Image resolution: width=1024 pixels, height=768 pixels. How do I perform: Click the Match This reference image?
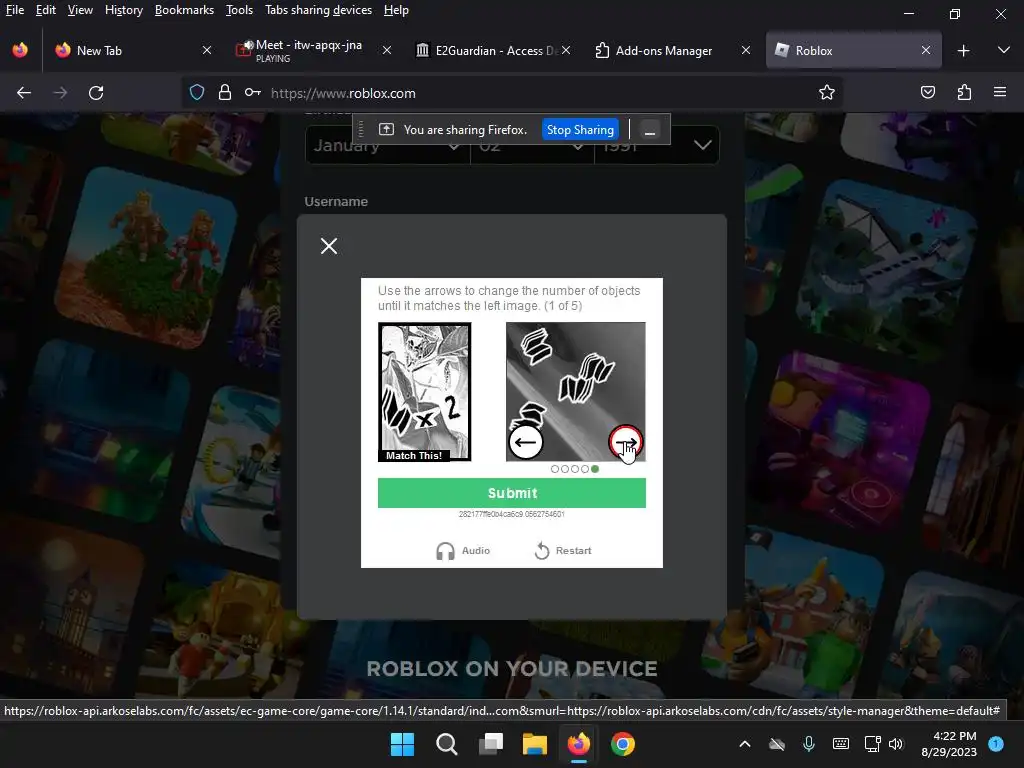click(424, 392)
